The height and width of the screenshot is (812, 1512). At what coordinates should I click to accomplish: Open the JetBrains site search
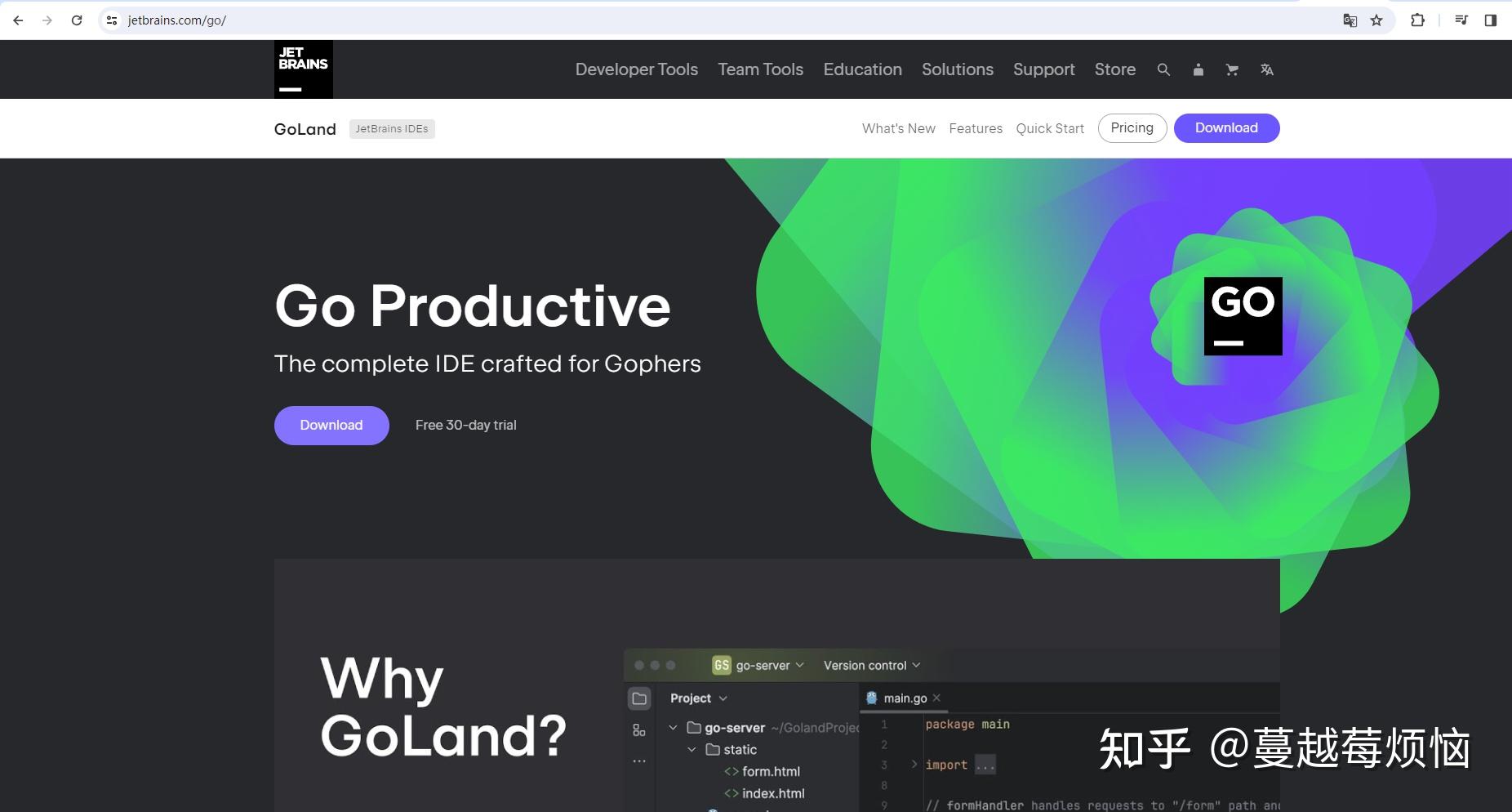point(1163,69)
